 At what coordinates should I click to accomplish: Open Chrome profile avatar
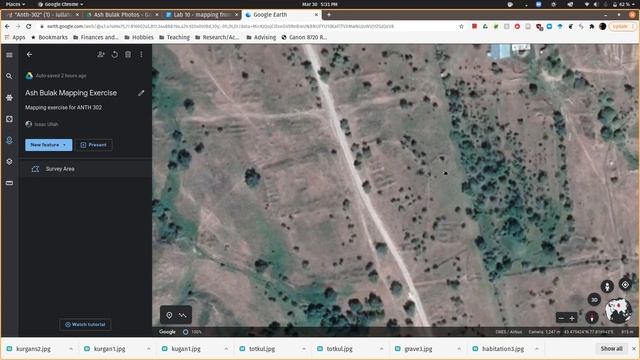click(602, 26)
